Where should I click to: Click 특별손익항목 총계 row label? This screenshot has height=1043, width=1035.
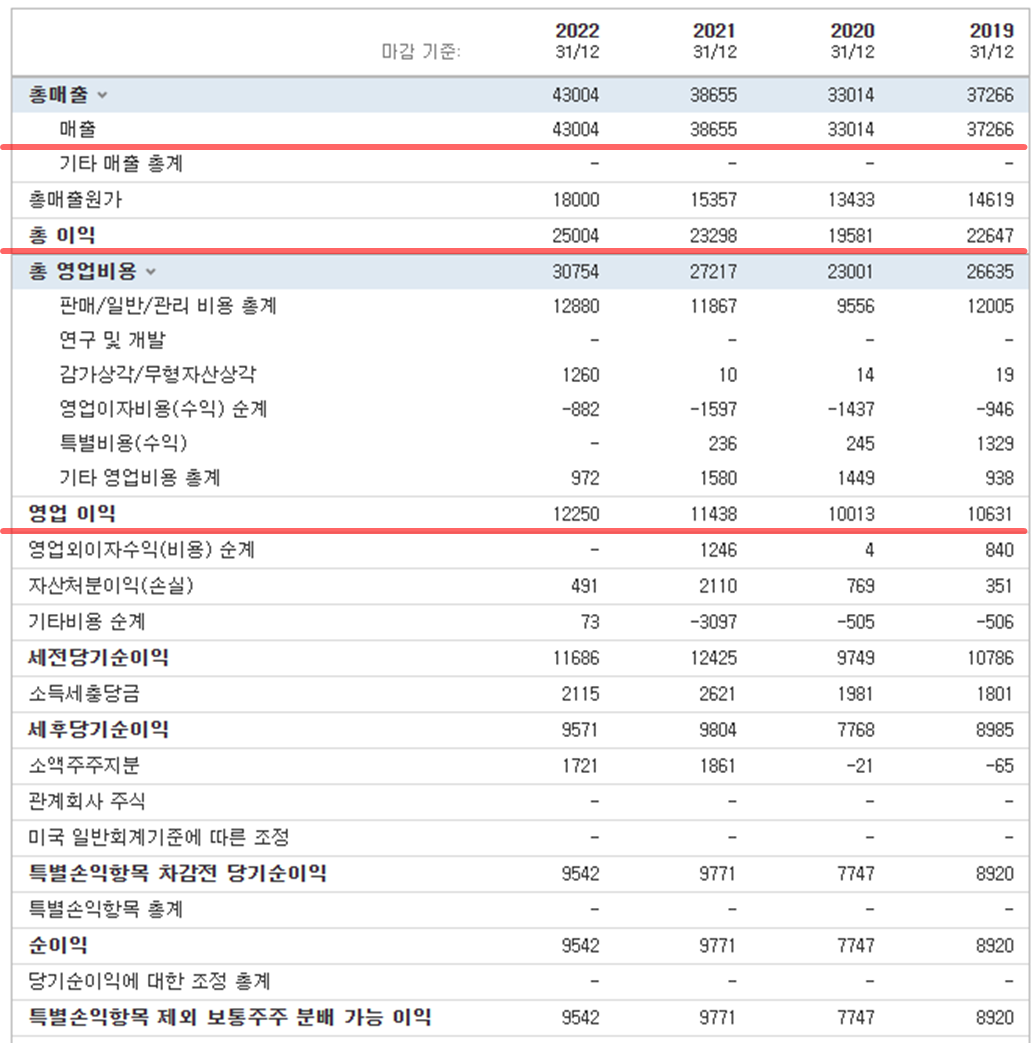point(106,909)
